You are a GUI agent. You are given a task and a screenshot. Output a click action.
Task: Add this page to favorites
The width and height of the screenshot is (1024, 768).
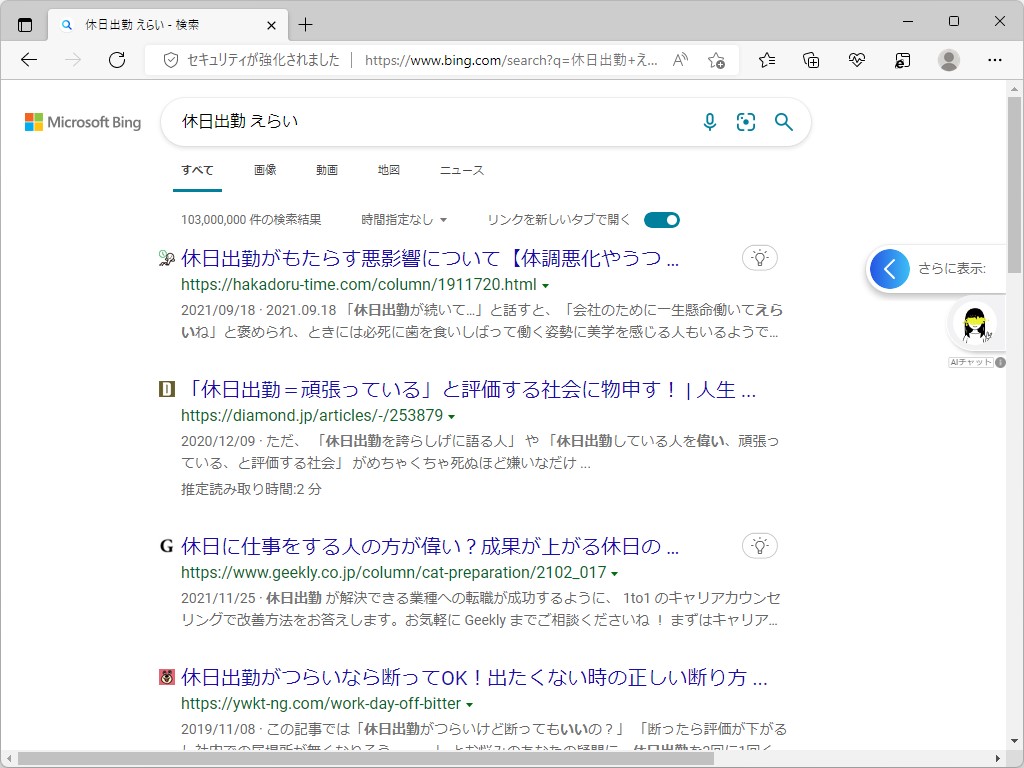[716, 60]
